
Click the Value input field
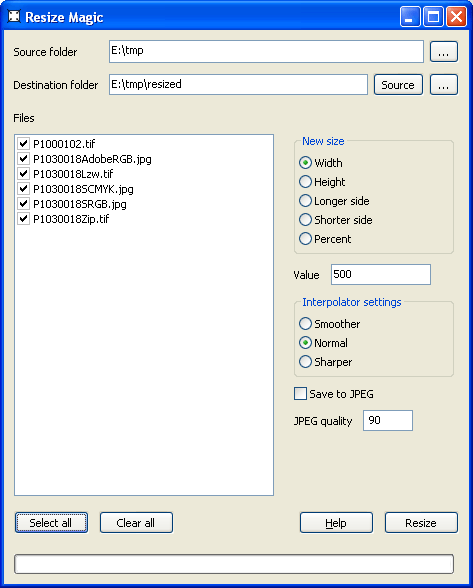(x=381, y=274)
